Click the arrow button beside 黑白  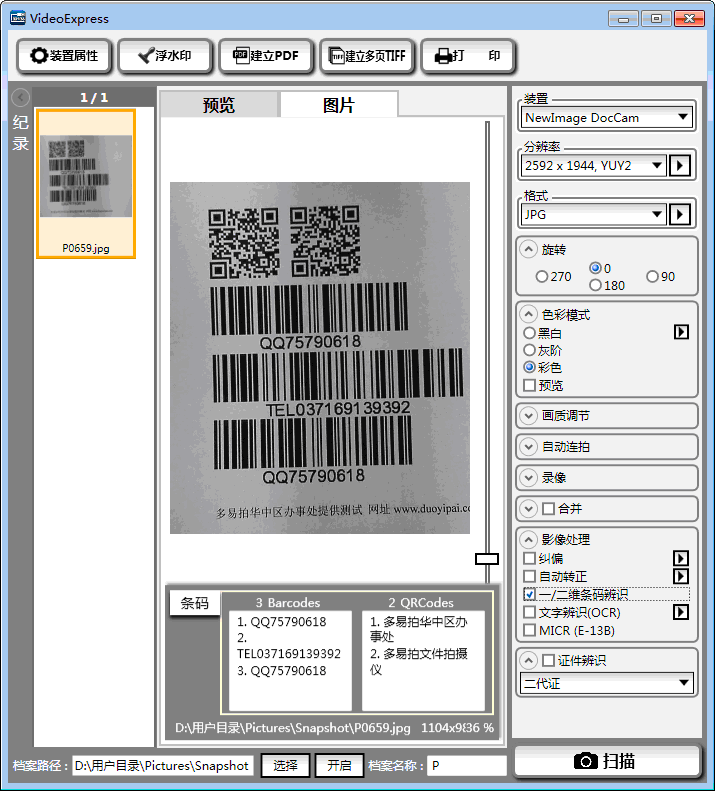coord(681,332)
